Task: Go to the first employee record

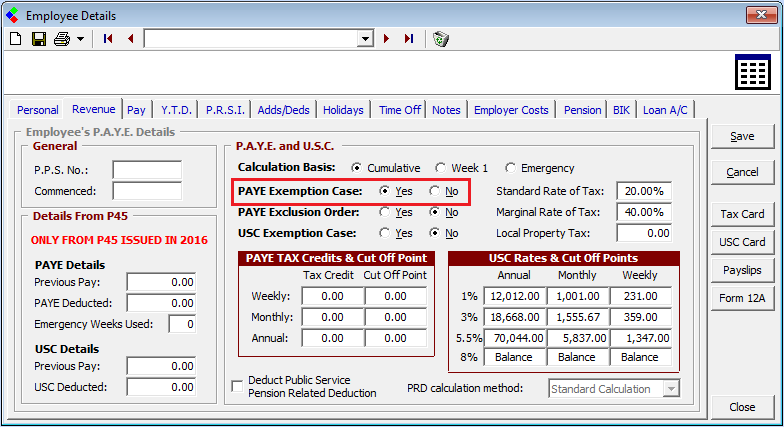Action: [108, 39]
